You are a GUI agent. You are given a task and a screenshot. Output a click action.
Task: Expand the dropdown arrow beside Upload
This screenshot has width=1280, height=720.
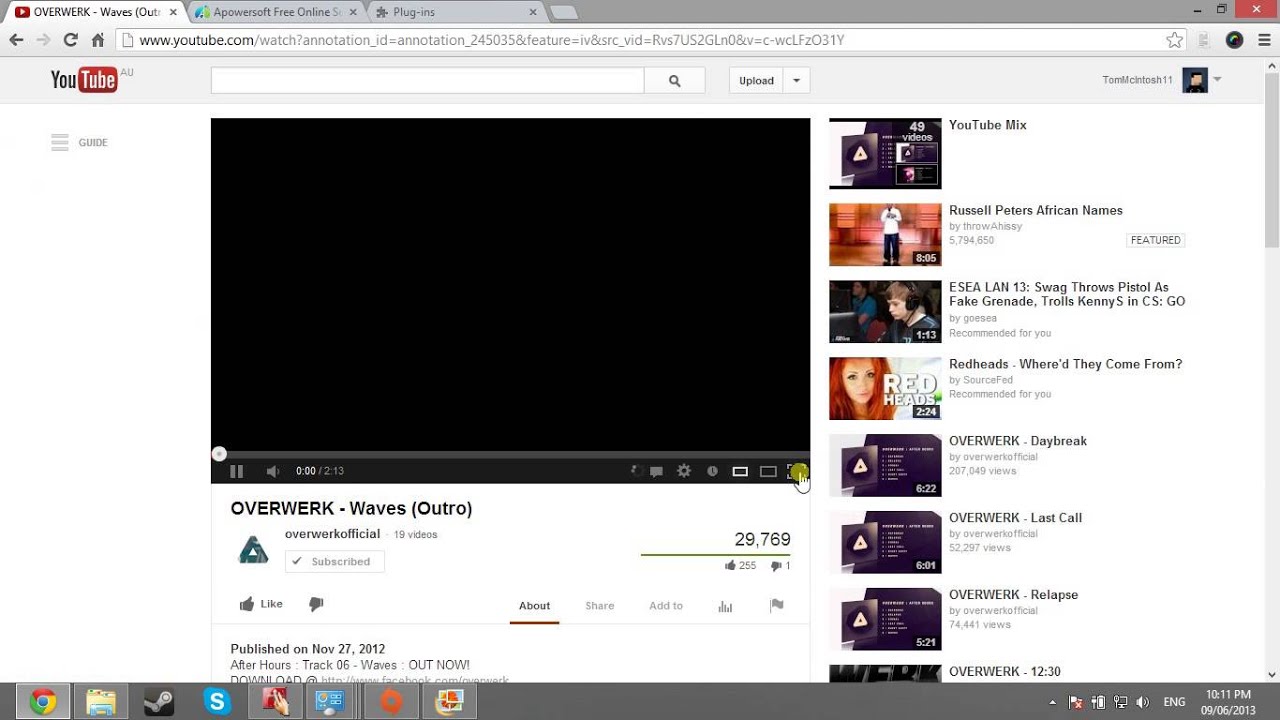pyautogui.click(x=796, y=81)
